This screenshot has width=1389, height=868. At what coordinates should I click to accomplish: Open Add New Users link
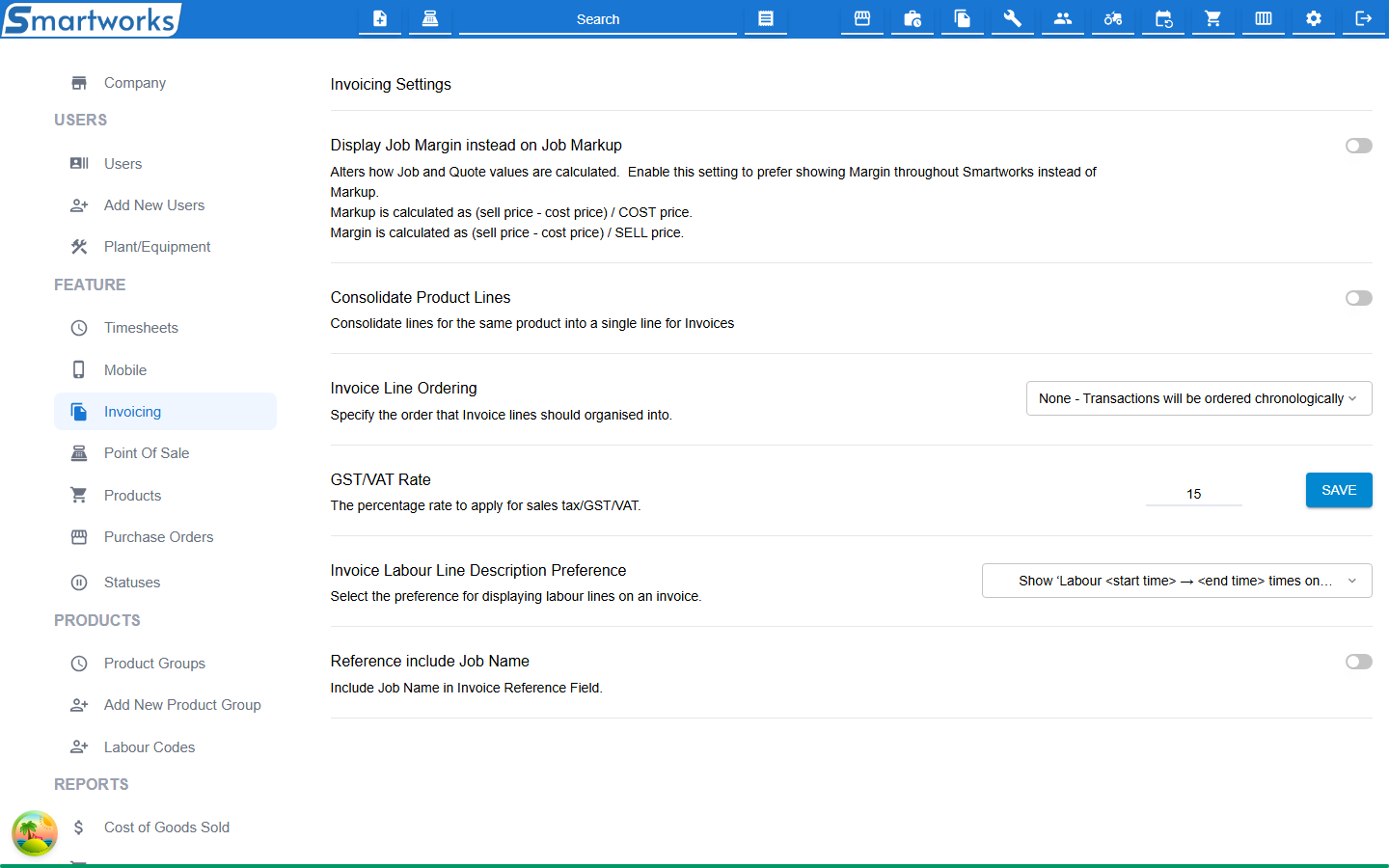[165, 205]
